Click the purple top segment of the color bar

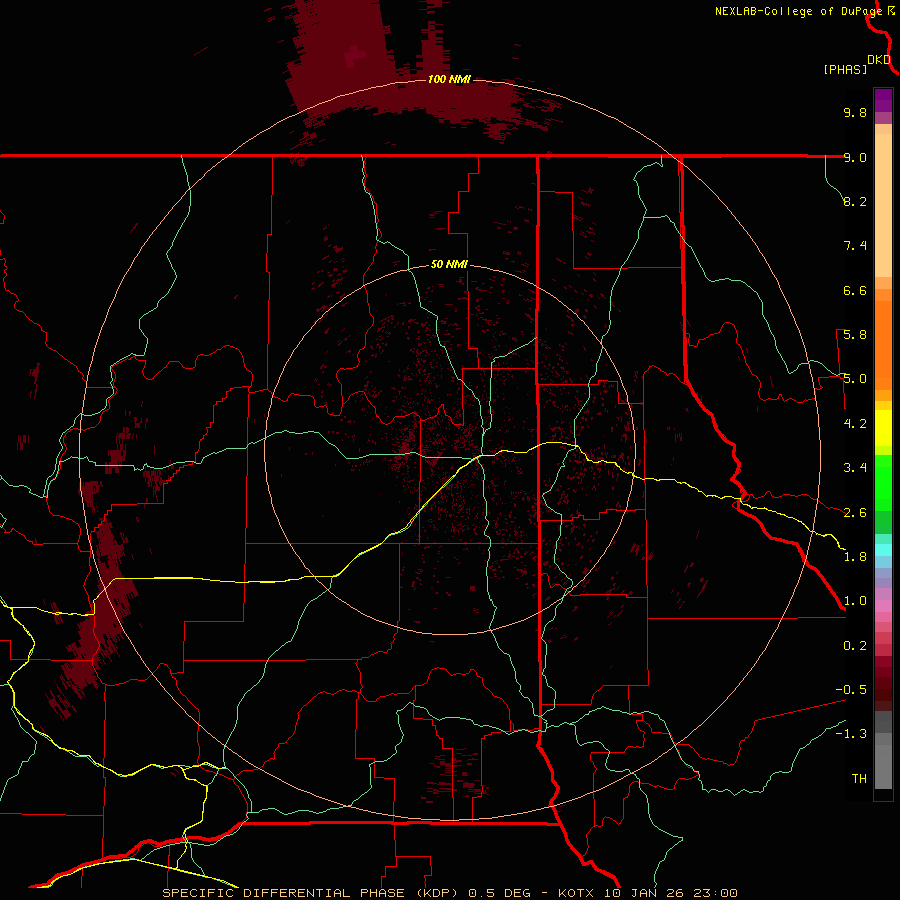[883, 100]
